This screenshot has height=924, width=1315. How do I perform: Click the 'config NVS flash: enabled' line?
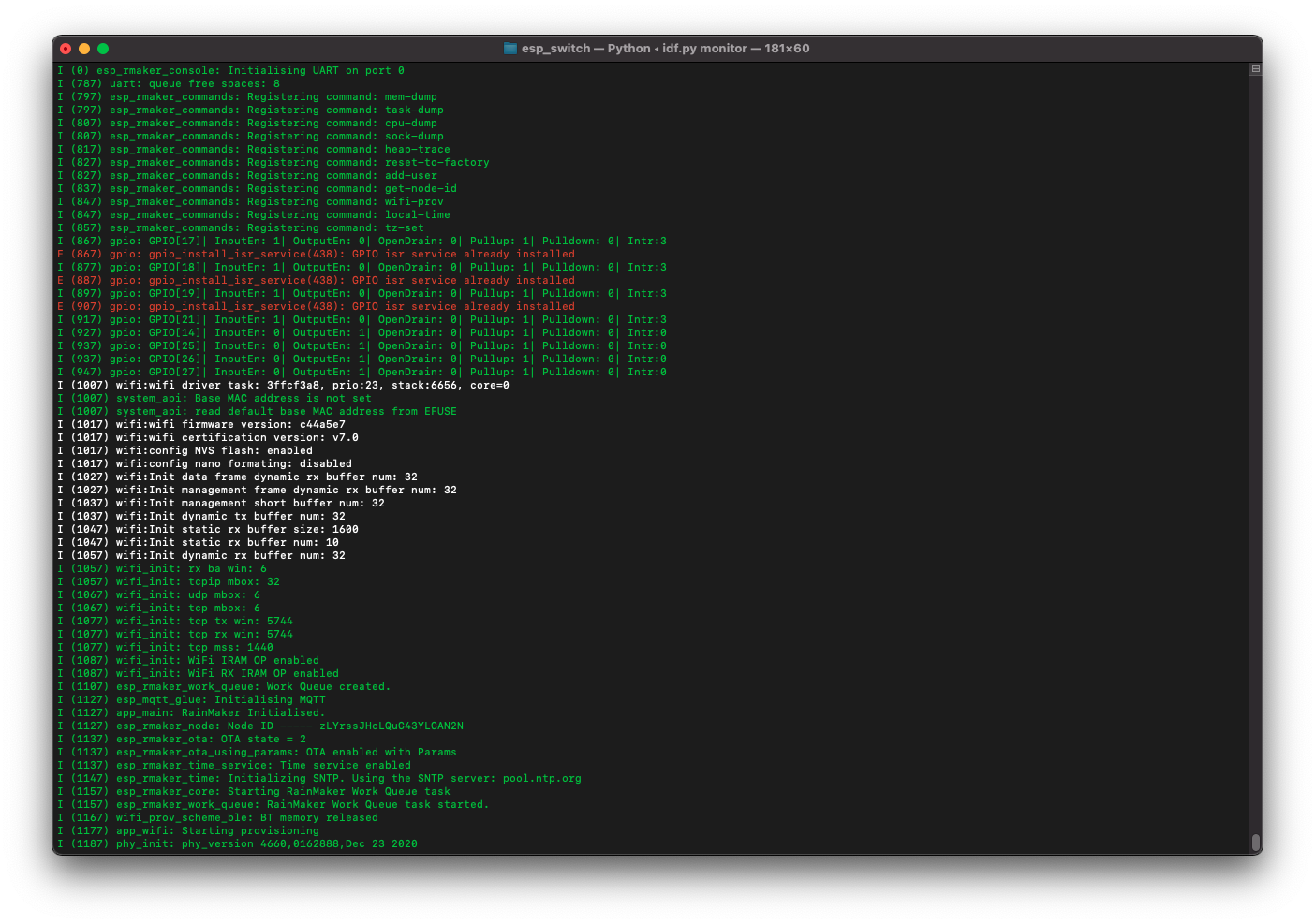(185, 450)
